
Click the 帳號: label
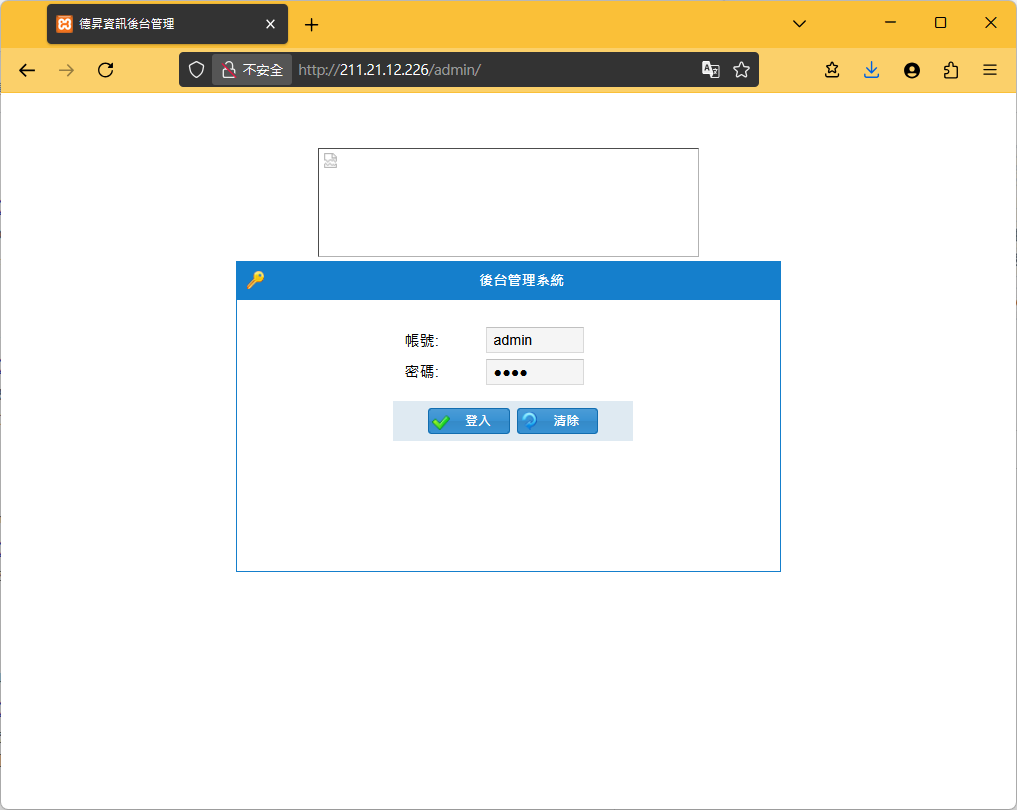(422, 340)
